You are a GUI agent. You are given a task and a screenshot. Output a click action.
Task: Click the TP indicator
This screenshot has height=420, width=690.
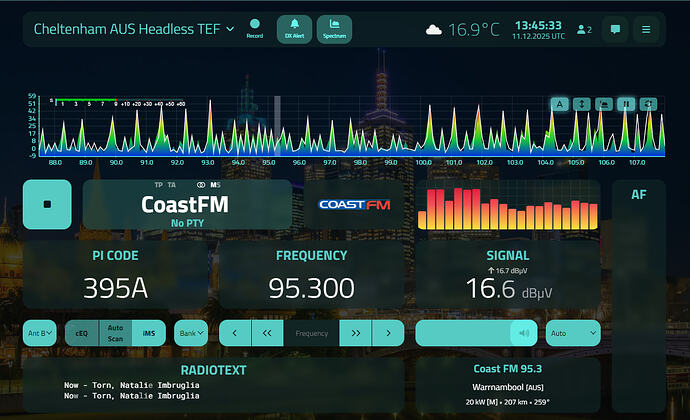click(158, 185)
